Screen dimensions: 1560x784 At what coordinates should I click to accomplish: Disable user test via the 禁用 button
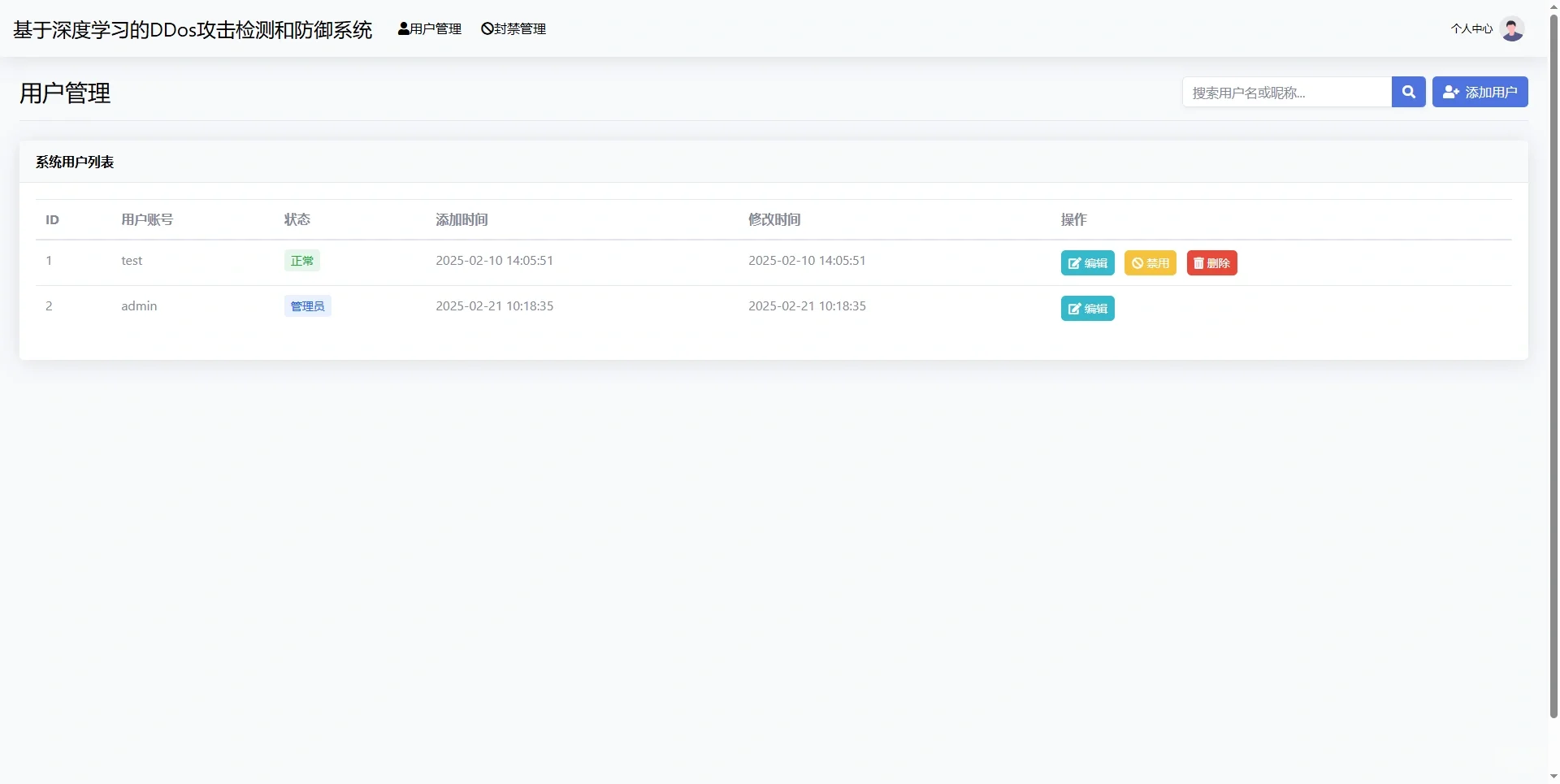click(x=1150, y=262)
